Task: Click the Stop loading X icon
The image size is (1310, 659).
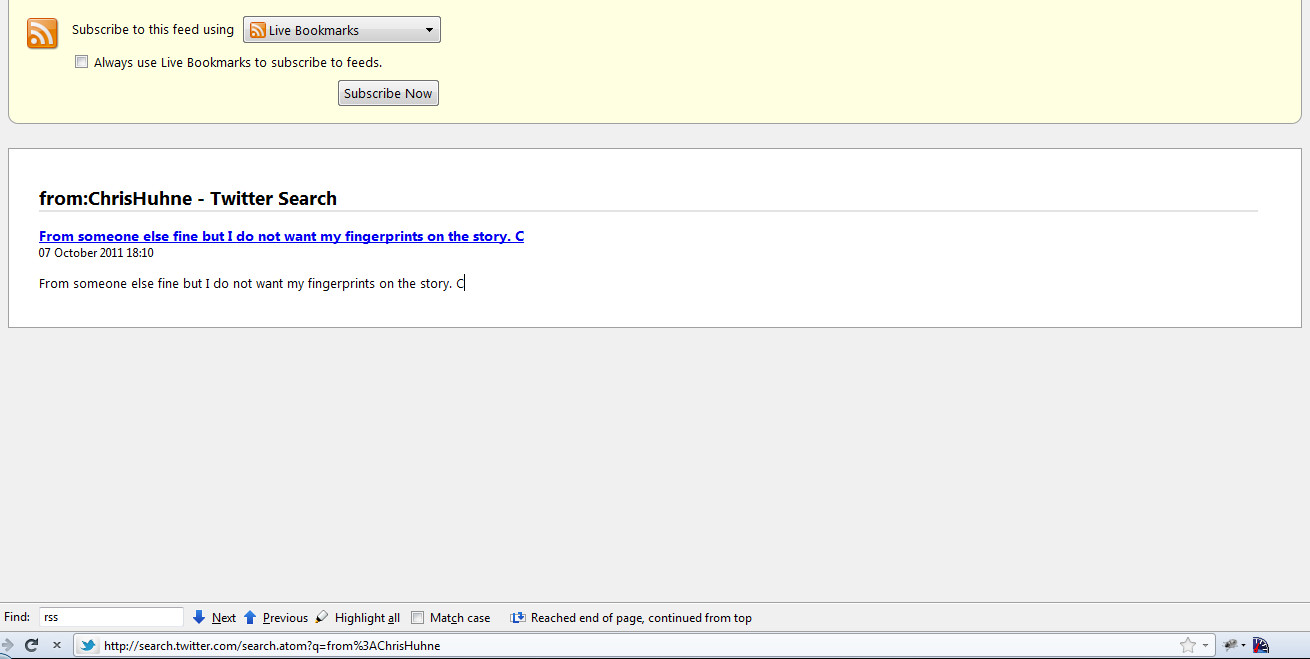Action: (57, 645)
